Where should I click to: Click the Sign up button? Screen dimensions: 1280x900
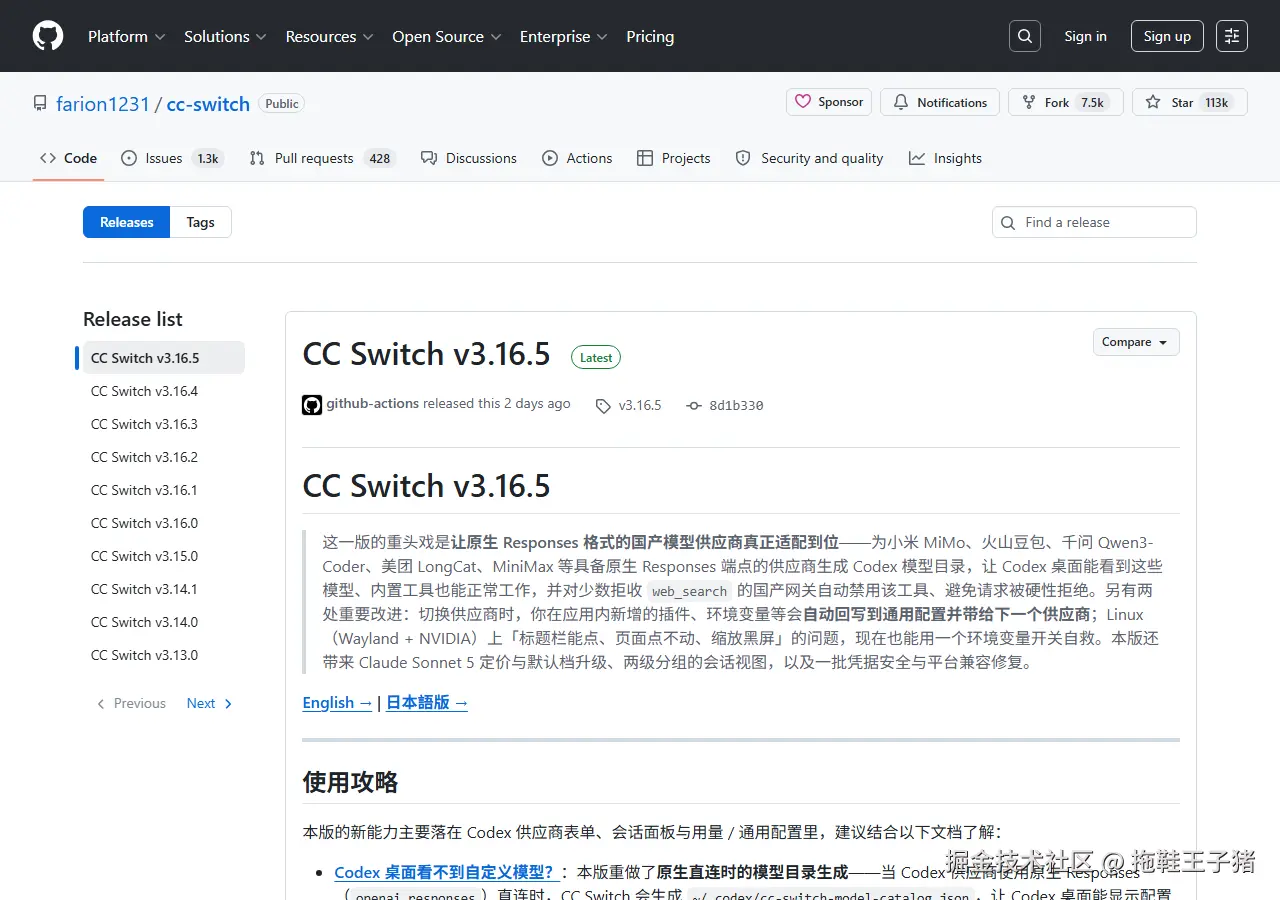point(1167,36)
